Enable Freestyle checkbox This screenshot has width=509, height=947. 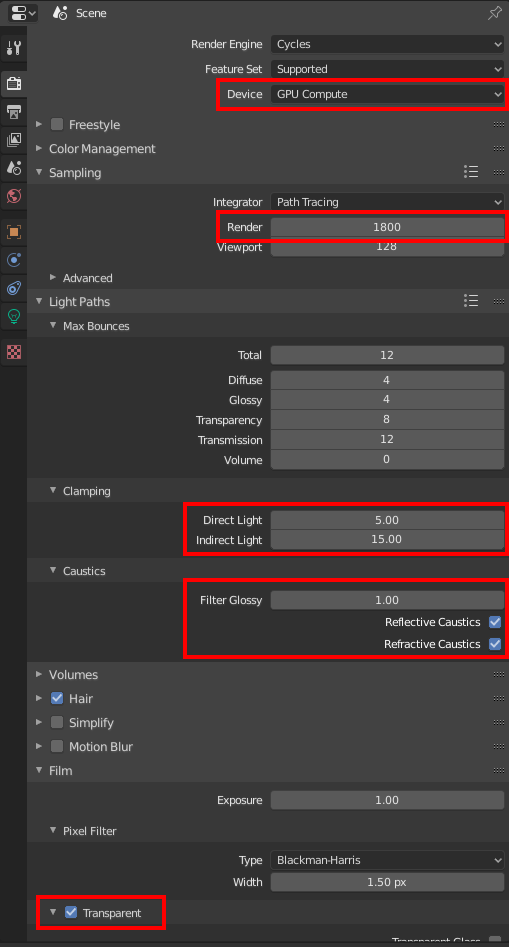[x=57, y=124]
